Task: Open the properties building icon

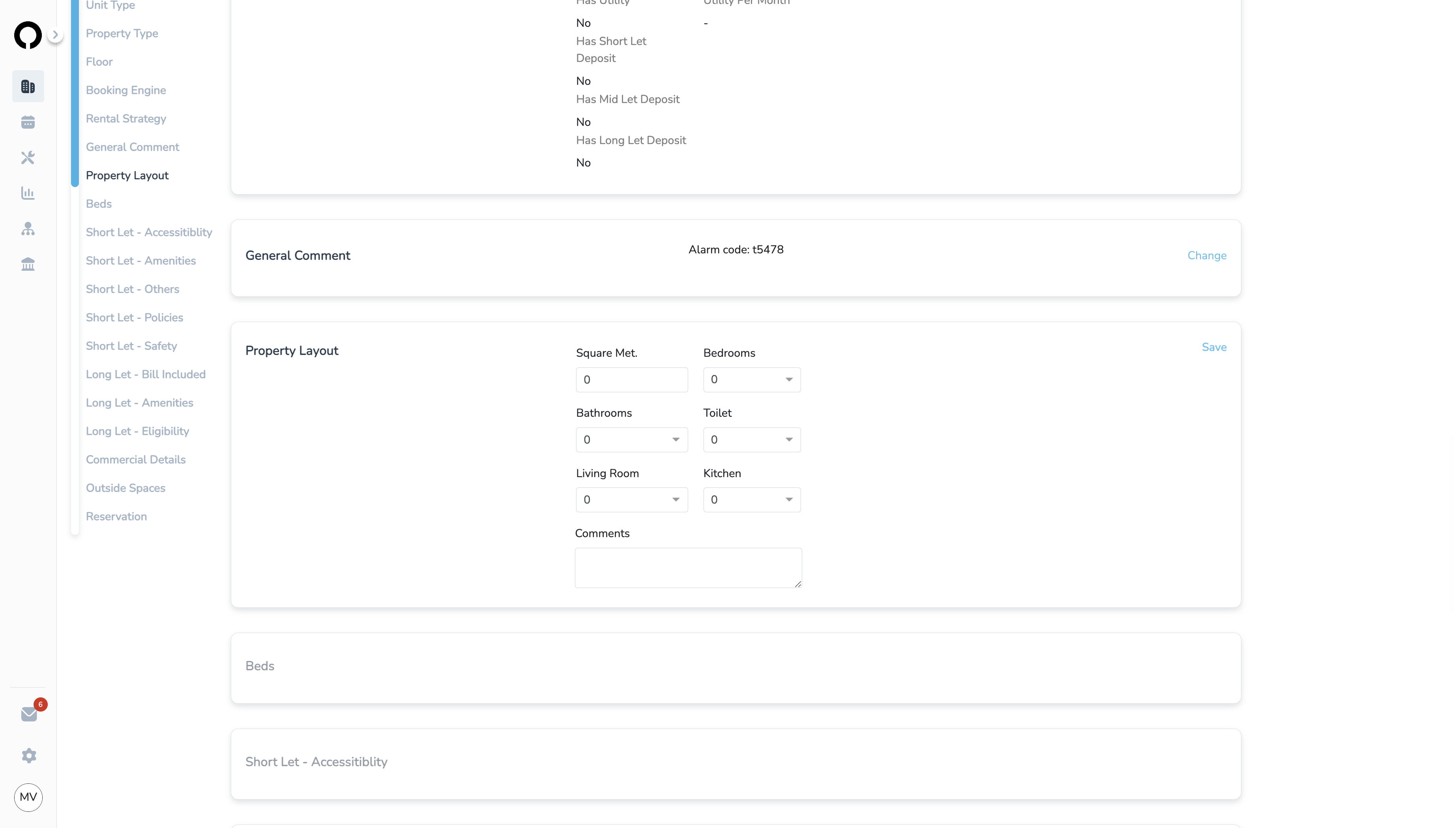Action: tap(28, 86)
